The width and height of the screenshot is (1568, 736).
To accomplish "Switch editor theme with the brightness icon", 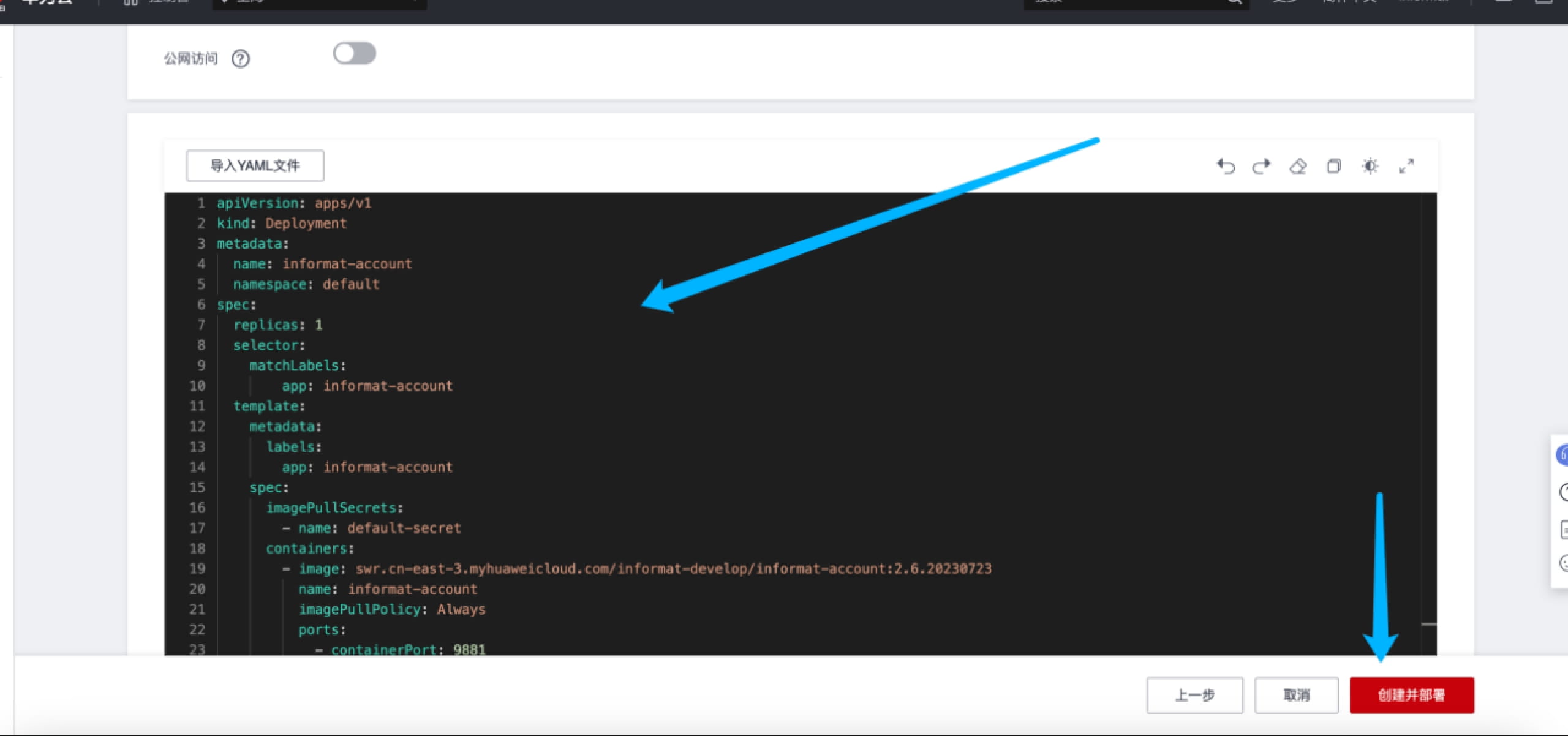I will pyautogui.click(x=1370, y=166).
